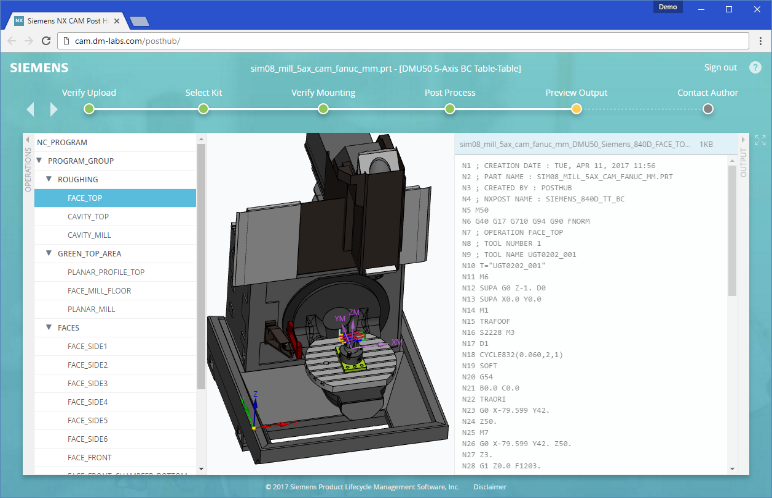This screenshot has height=498, width=772.
Task: Click the page info icon in address bar
Action: click(x=66, y=41)
